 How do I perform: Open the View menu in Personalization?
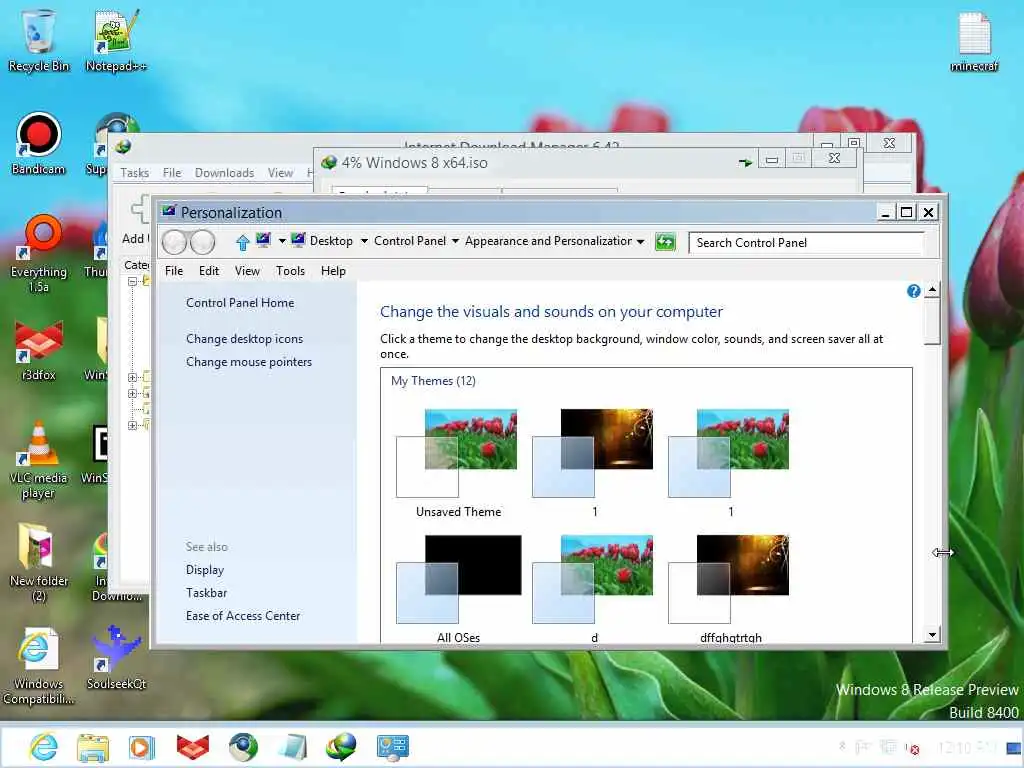[248, 271]
